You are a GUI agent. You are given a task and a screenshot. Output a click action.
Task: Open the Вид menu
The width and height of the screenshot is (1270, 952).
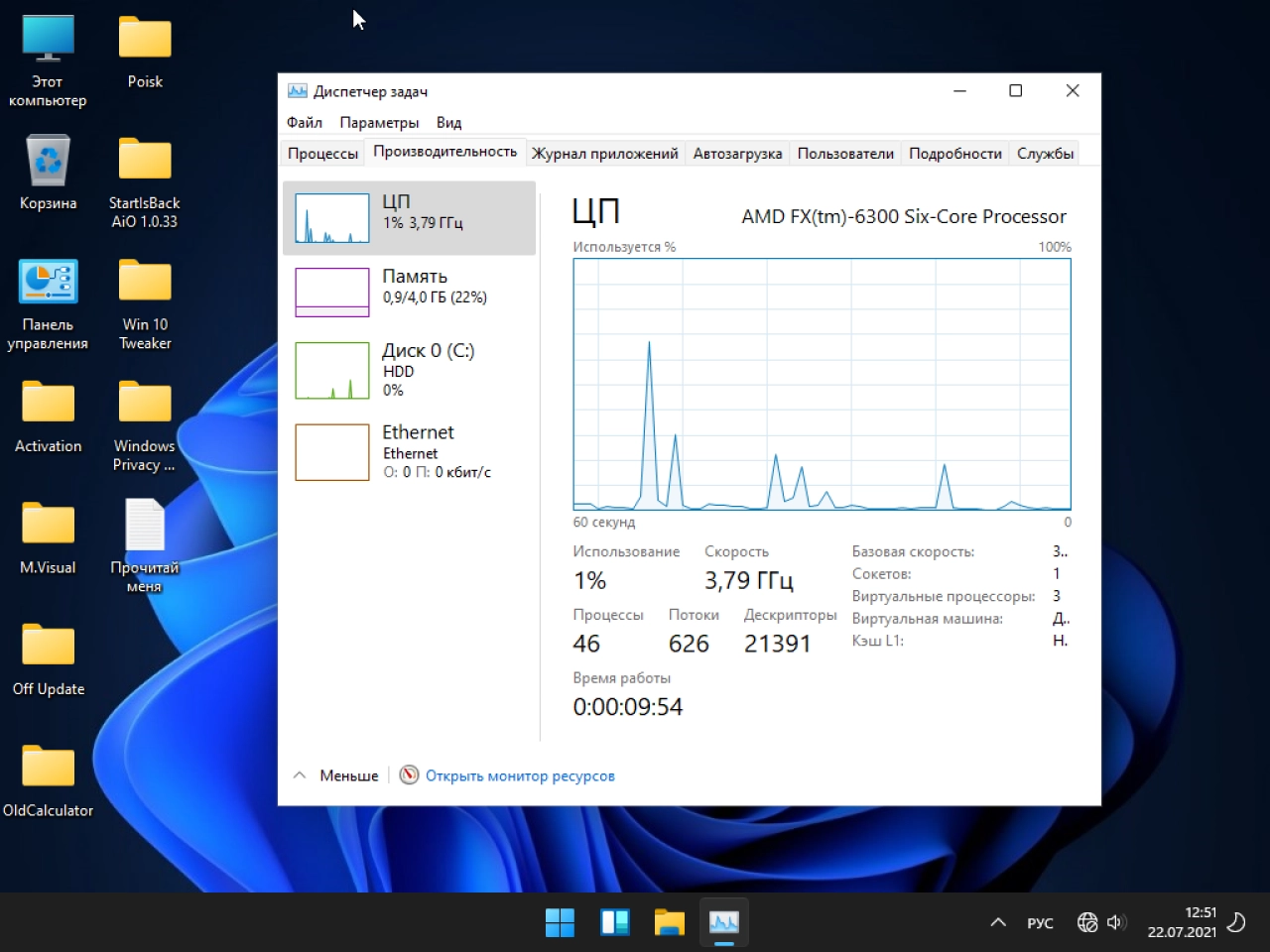(448, 122)
